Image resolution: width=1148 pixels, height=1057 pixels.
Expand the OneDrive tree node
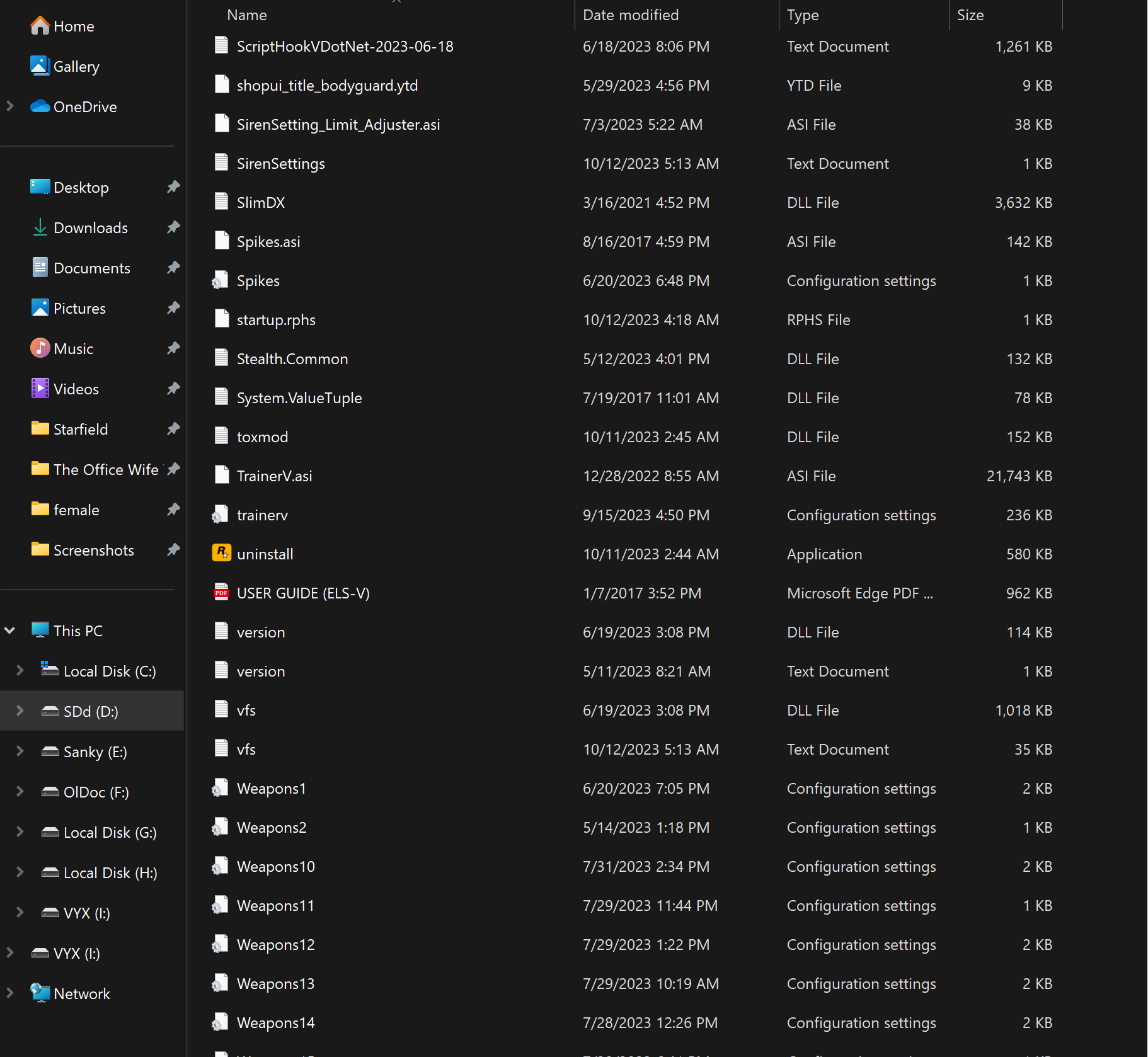tap(10, 106)
